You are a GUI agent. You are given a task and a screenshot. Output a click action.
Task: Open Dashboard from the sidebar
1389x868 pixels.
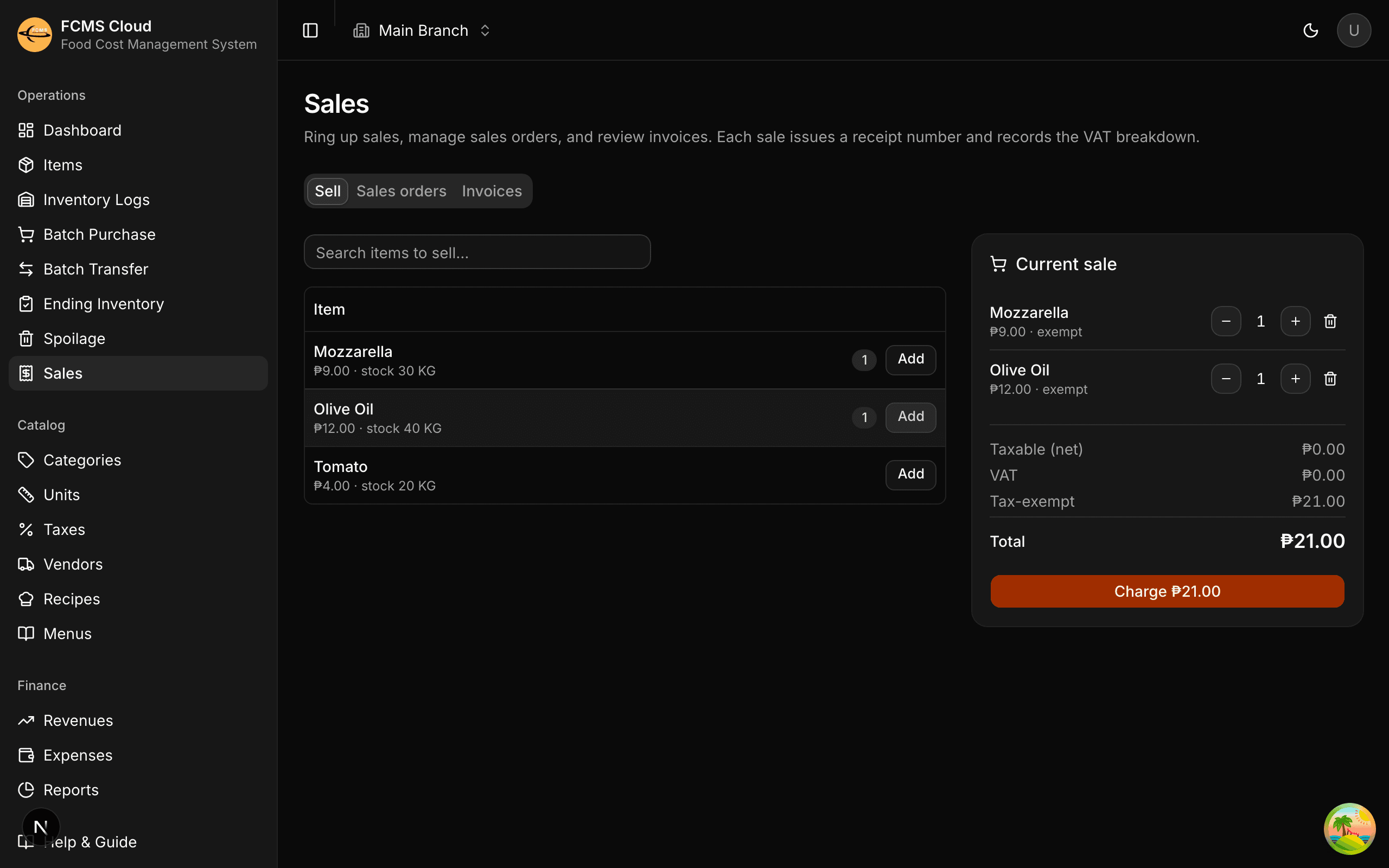pos(138,130)
